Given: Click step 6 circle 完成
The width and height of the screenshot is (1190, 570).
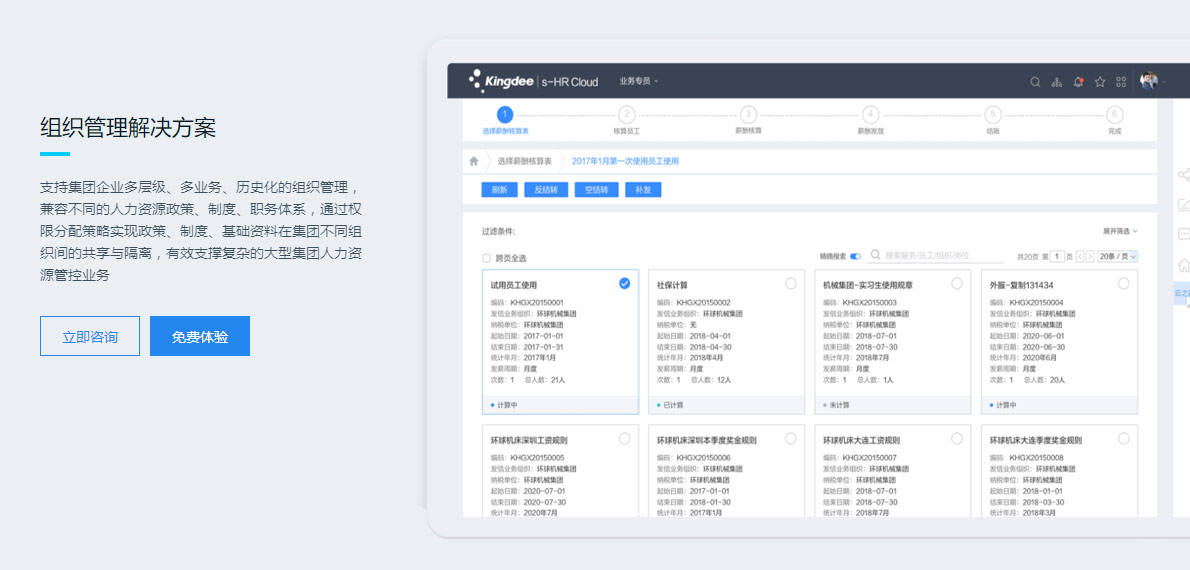Looking at the screenshot, I should (1114, 115).
